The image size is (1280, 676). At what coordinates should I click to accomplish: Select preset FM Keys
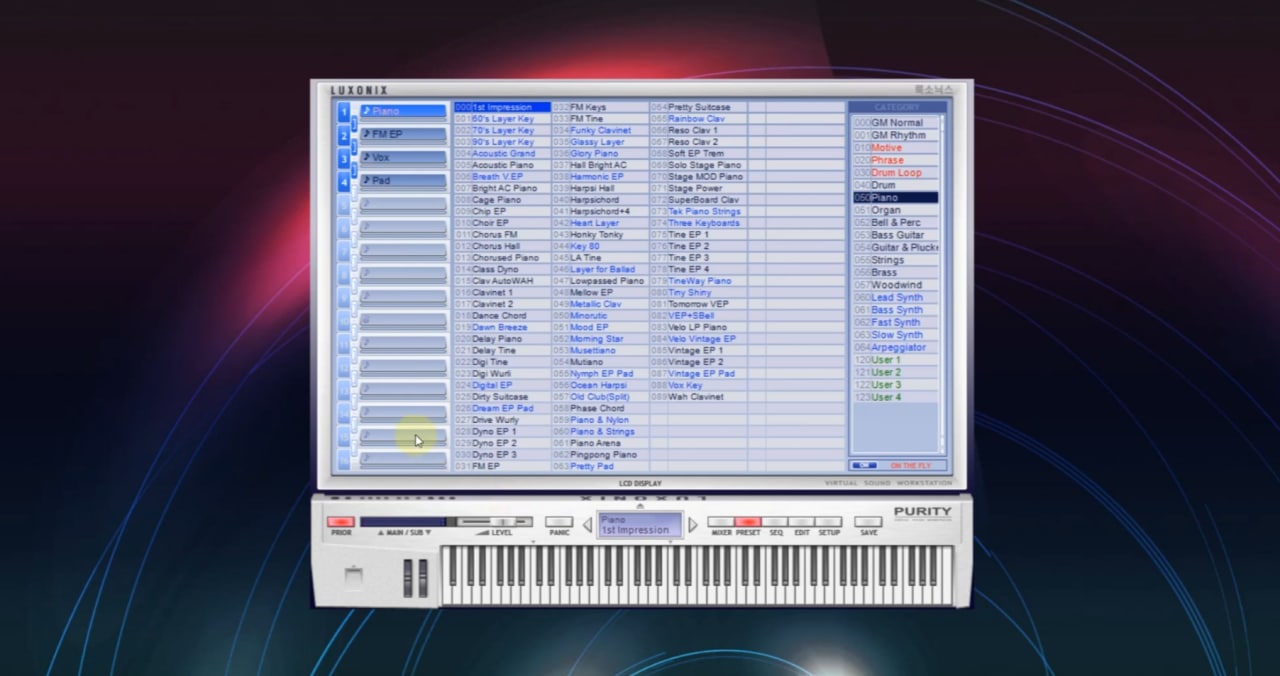600,107
